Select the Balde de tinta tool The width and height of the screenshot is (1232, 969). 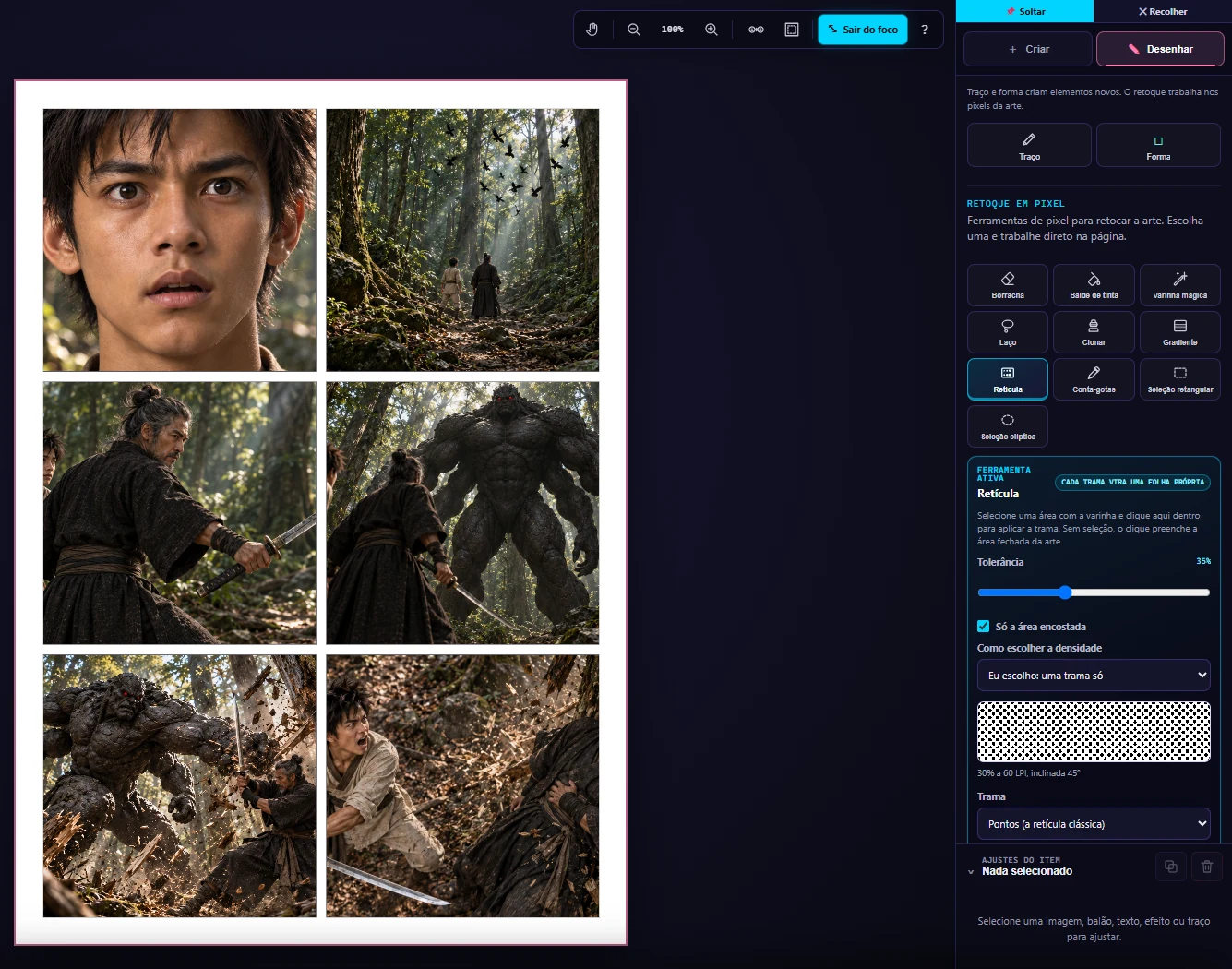pos(1094,285)
